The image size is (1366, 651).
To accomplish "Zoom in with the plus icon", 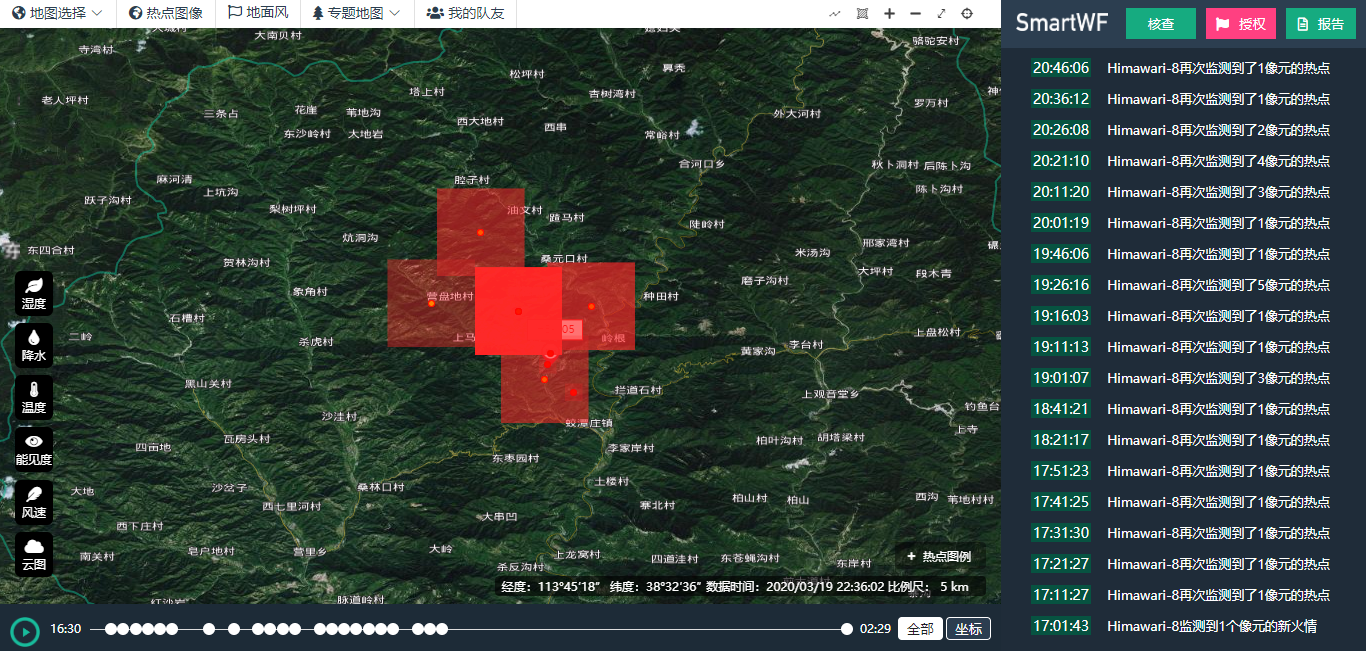I will click(x=889, y=13).
